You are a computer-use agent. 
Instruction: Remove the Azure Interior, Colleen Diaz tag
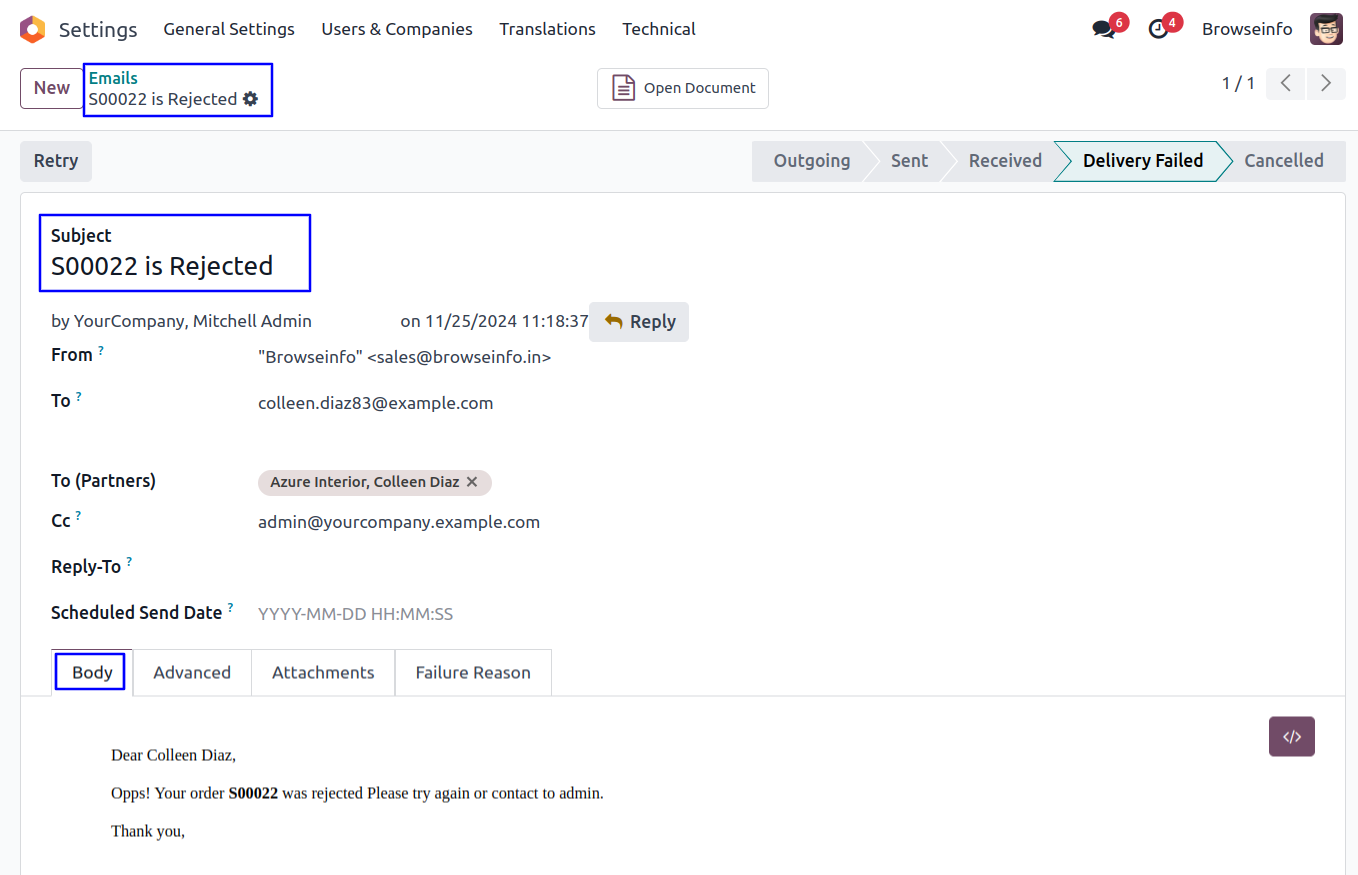point(472,482)
